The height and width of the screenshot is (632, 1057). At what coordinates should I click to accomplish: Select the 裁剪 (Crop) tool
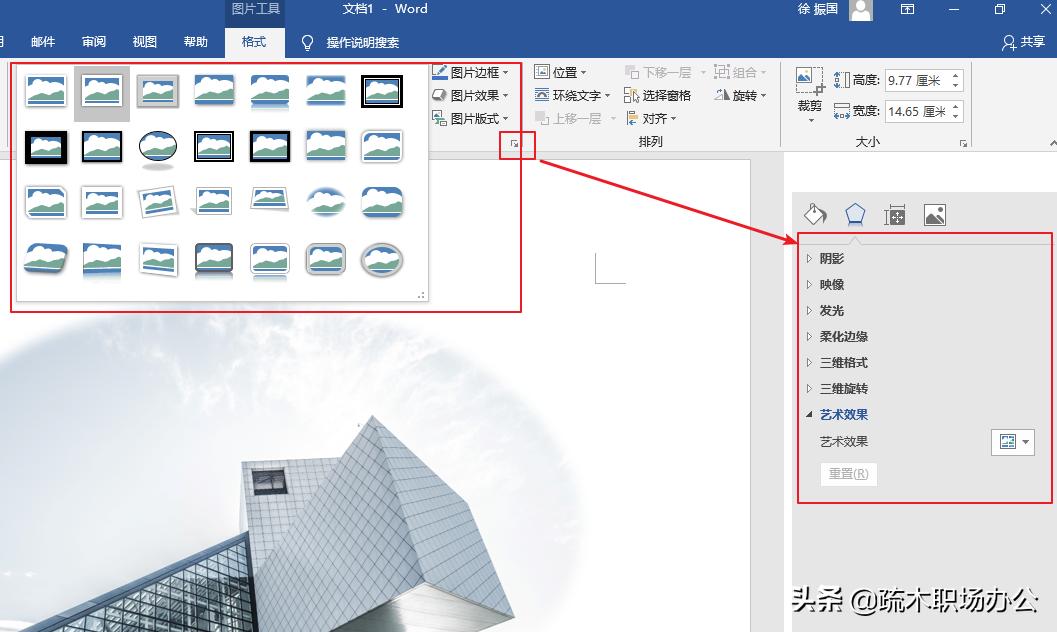click(x=807, y=90)
